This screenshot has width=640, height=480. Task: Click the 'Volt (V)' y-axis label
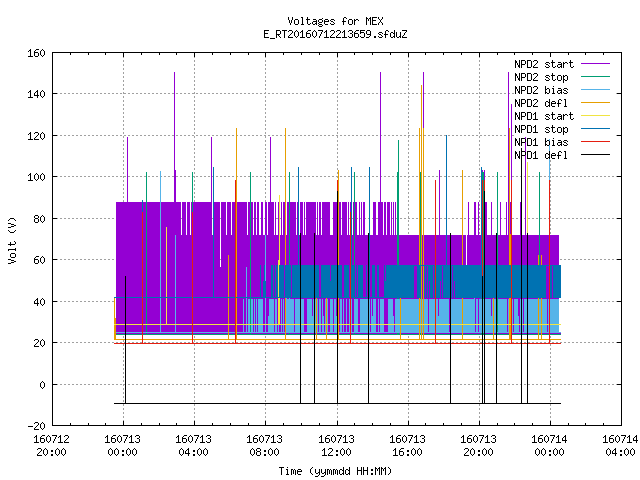point(12,240)
